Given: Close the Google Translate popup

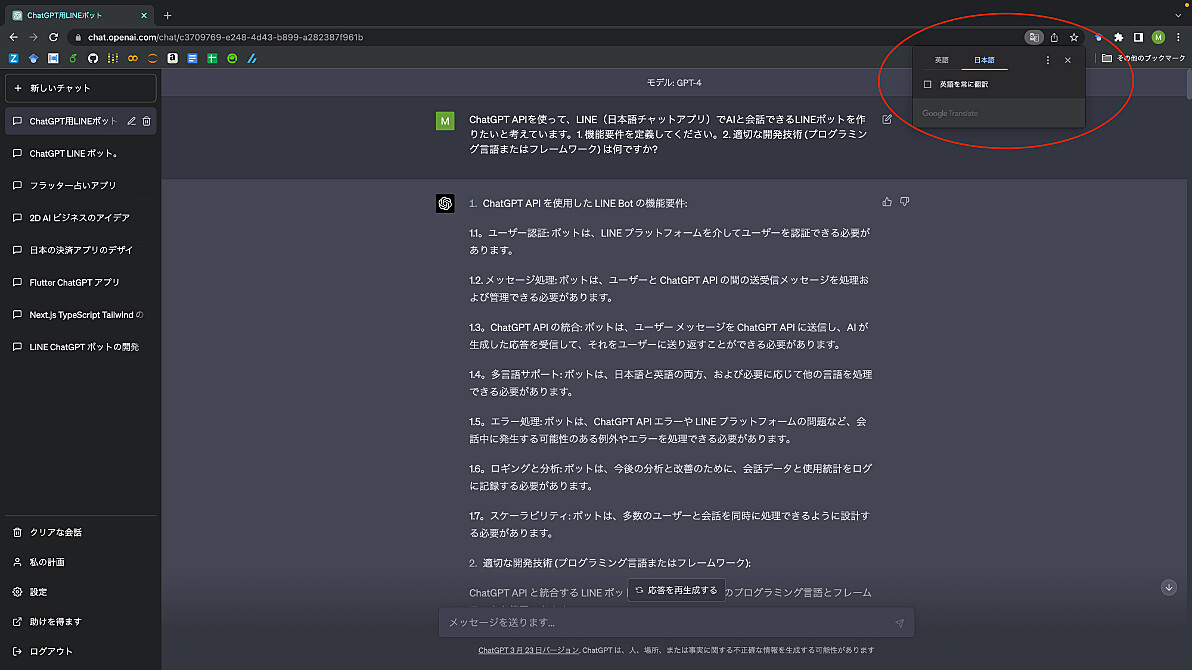Looking at the screenshot, I should 1067,60.
